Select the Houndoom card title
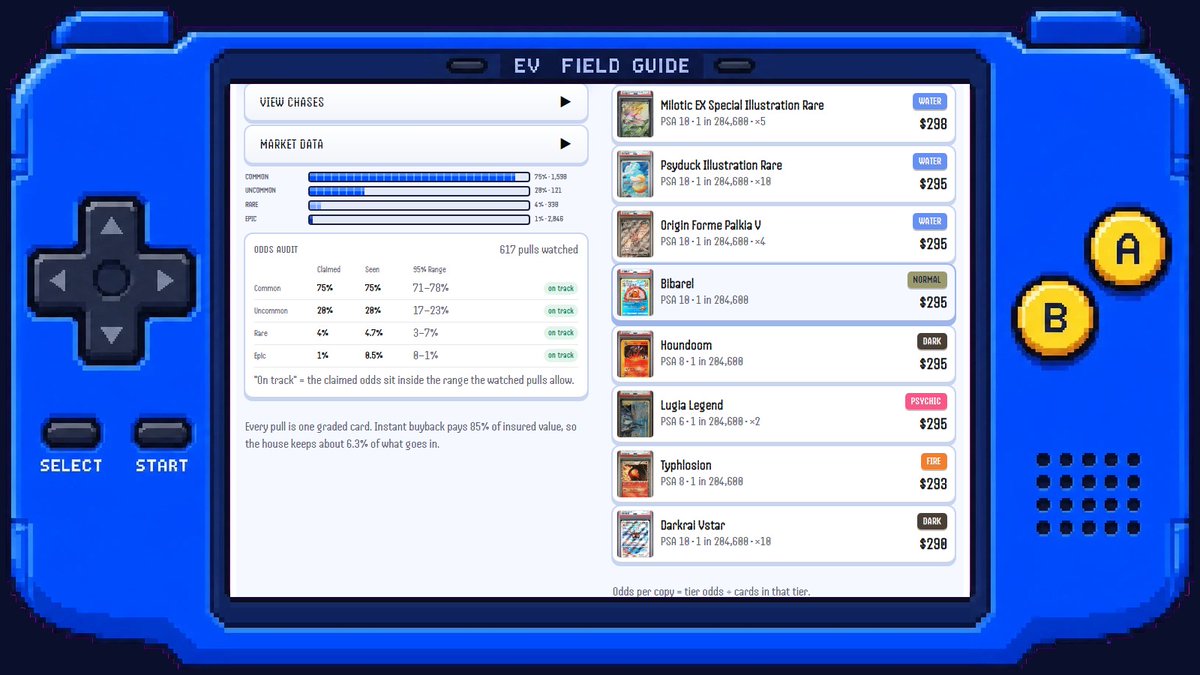 pyautogui.click(x=686, y=345)
